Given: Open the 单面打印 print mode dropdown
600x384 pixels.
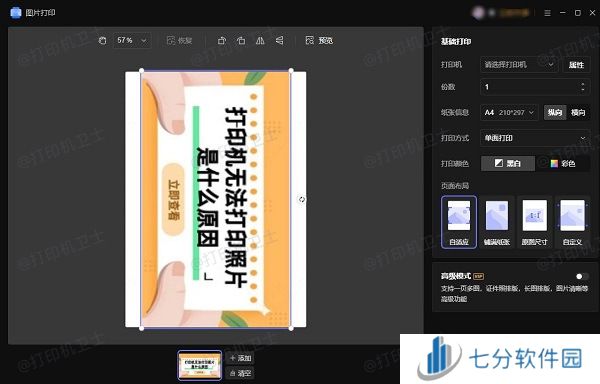Looking at the screenshot, I should [x=535, y=138].
